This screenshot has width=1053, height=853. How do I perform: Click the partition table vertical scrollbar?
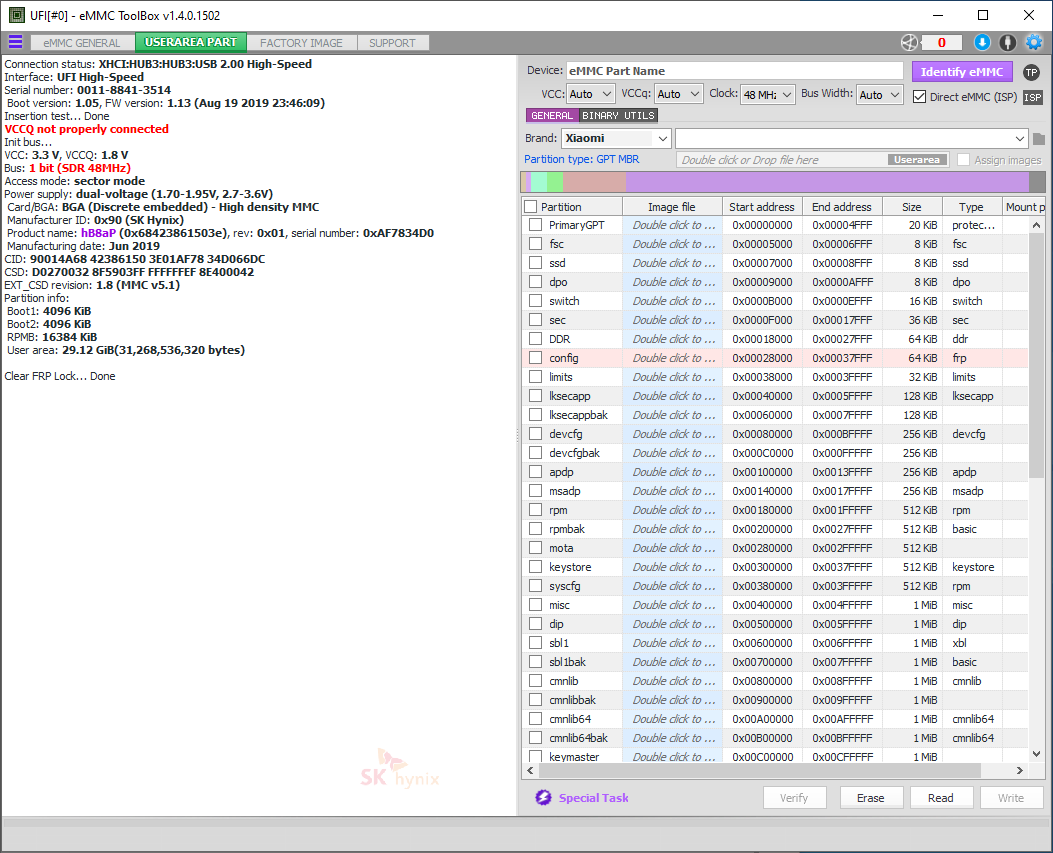pyautogui.click(x=1036, y=356)
